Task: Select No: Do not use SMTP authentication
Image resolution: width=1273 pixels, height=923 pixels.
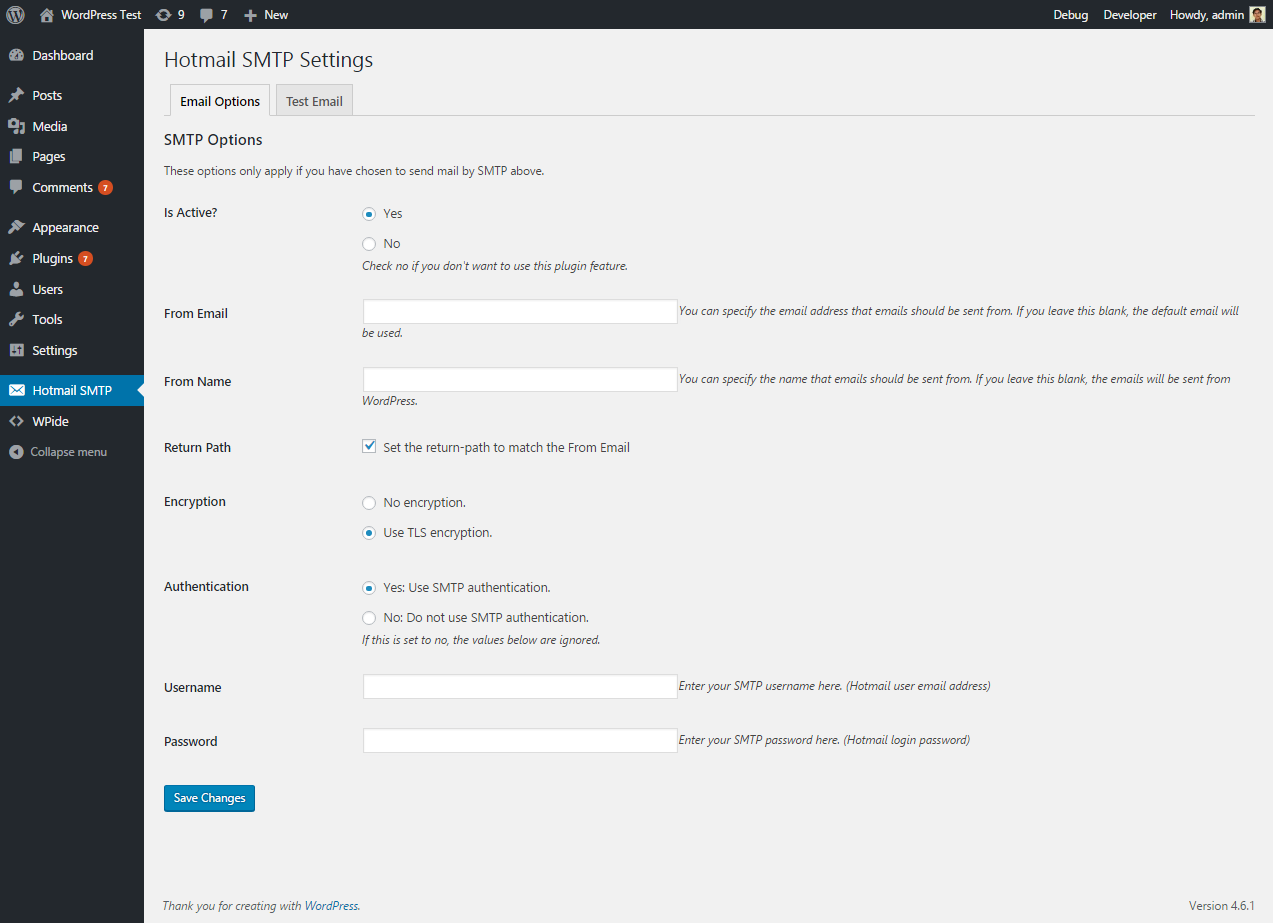Action: pyautogui.click(x=369, y=618)
